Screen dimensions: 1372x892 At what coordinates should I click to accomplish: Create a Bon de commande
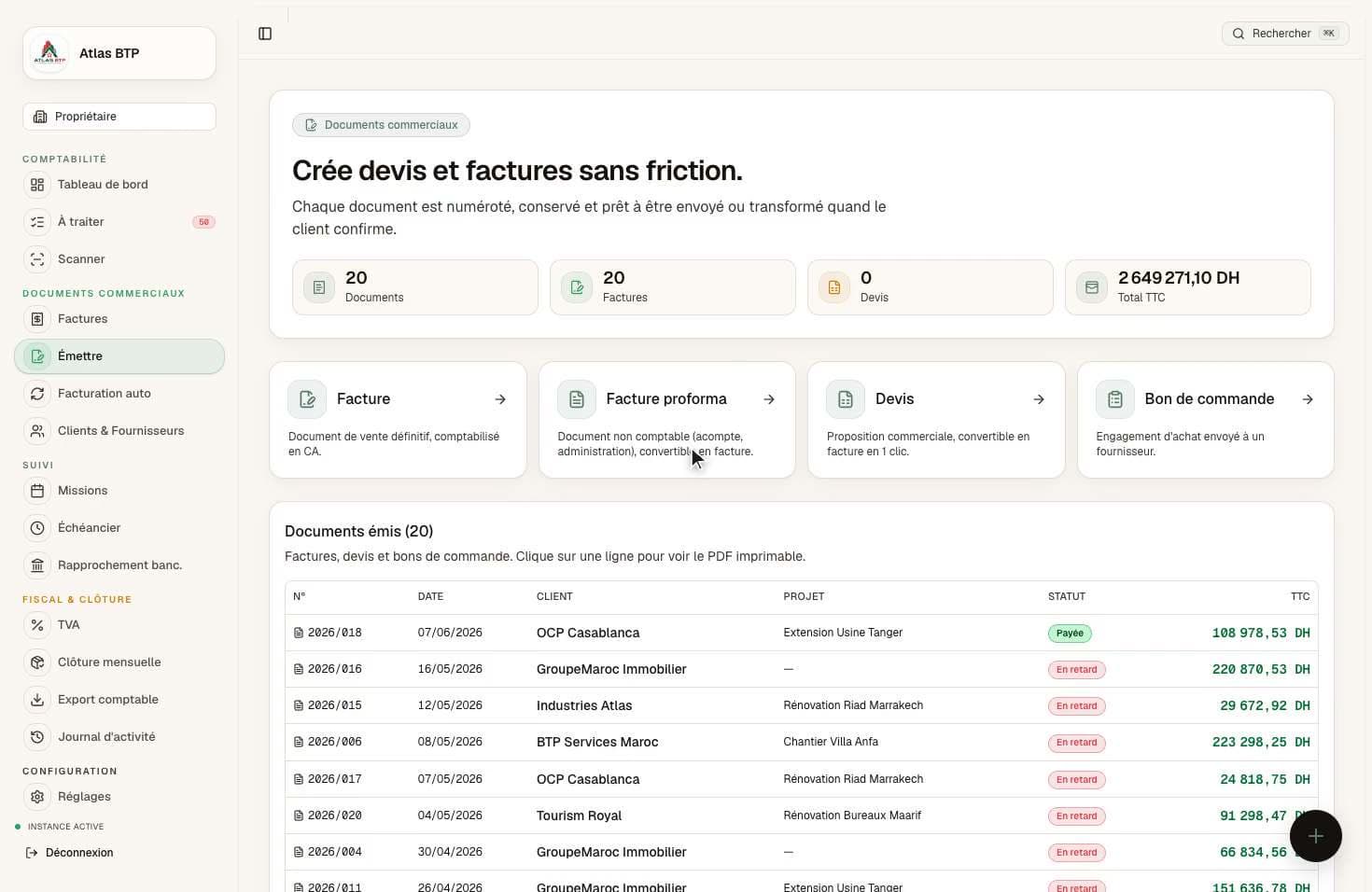click(x=1206, y=420)
